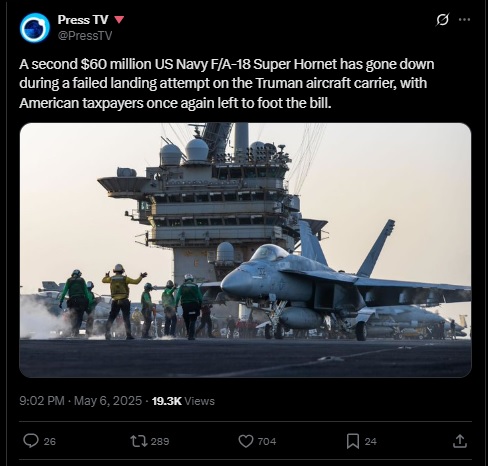The height and width of the screenshot is (466, 488).
Task: Open the @PressTV handle link
Action: 85,35
